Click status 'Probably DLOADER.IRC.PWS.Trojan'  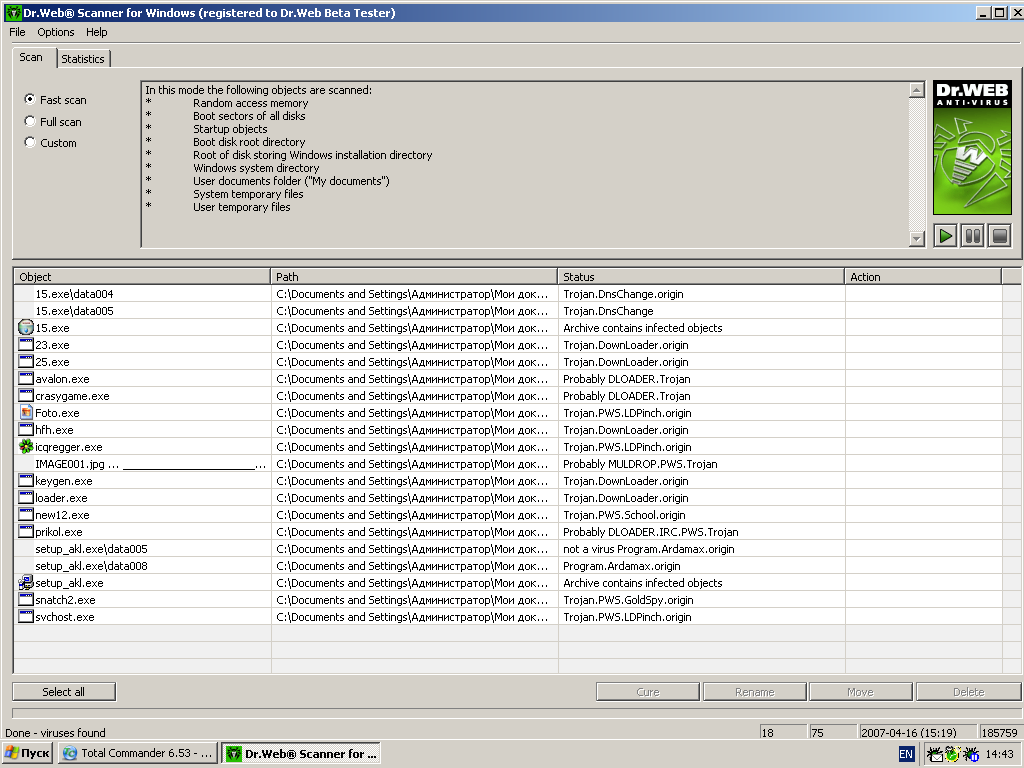[650, 532]
